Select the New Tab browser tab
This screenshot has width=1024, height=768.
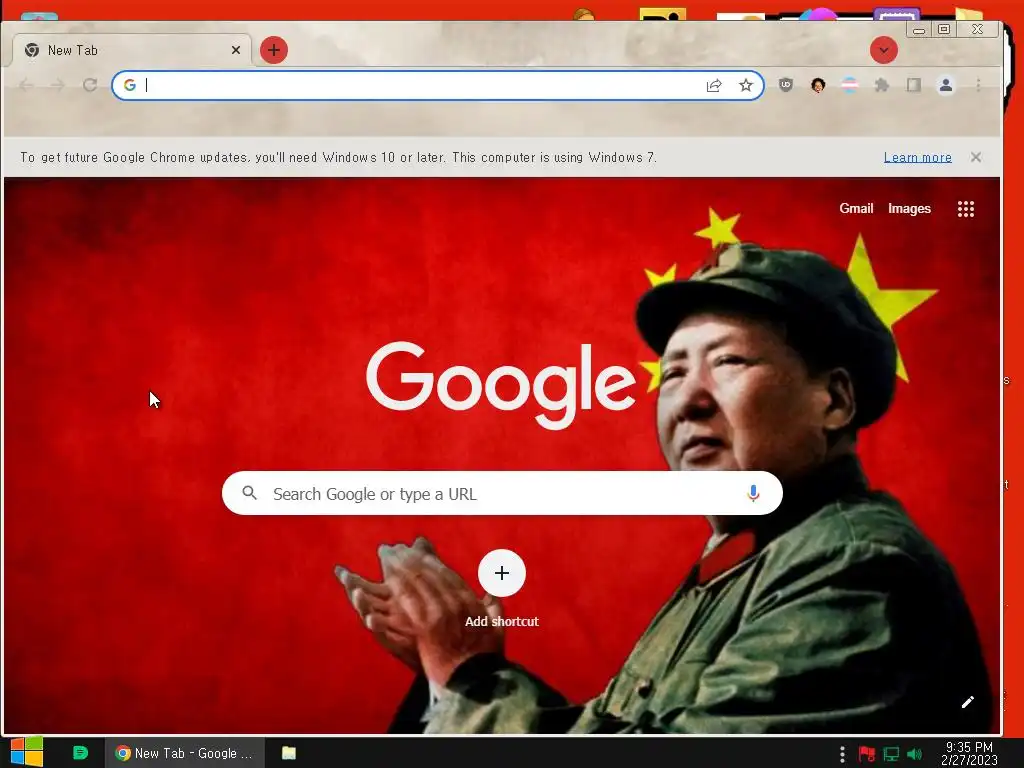132,50
